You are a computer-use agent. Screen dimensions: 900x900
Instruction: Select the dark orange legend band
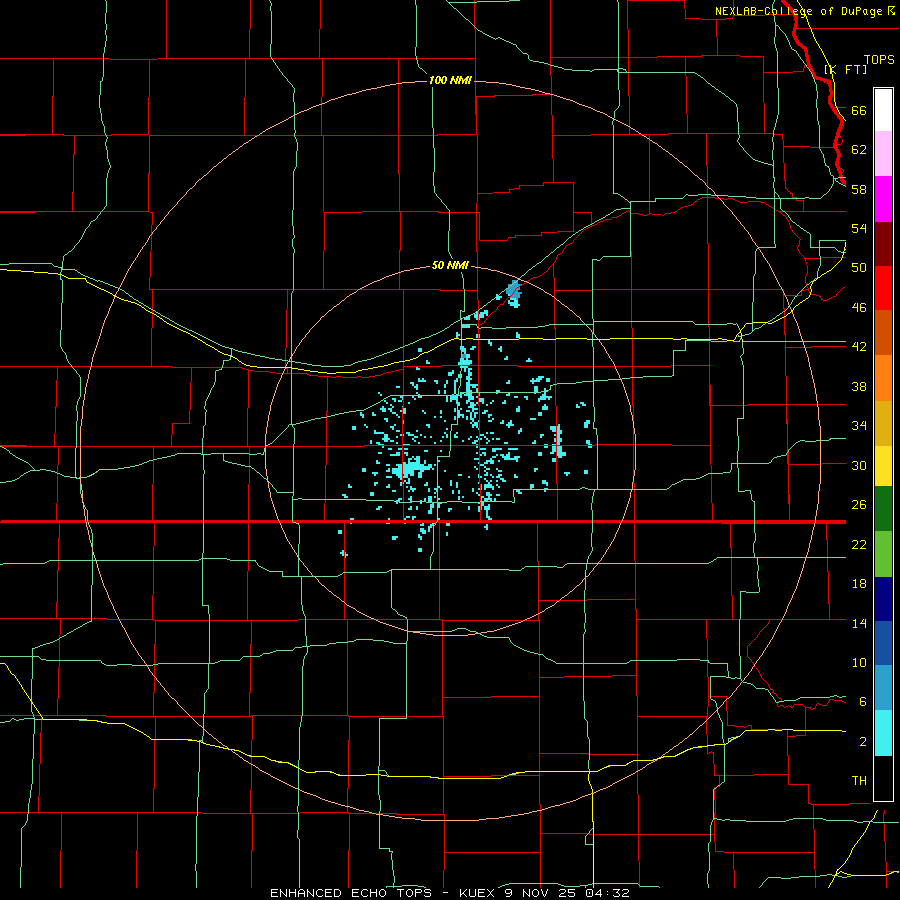(x=883, y=333)
